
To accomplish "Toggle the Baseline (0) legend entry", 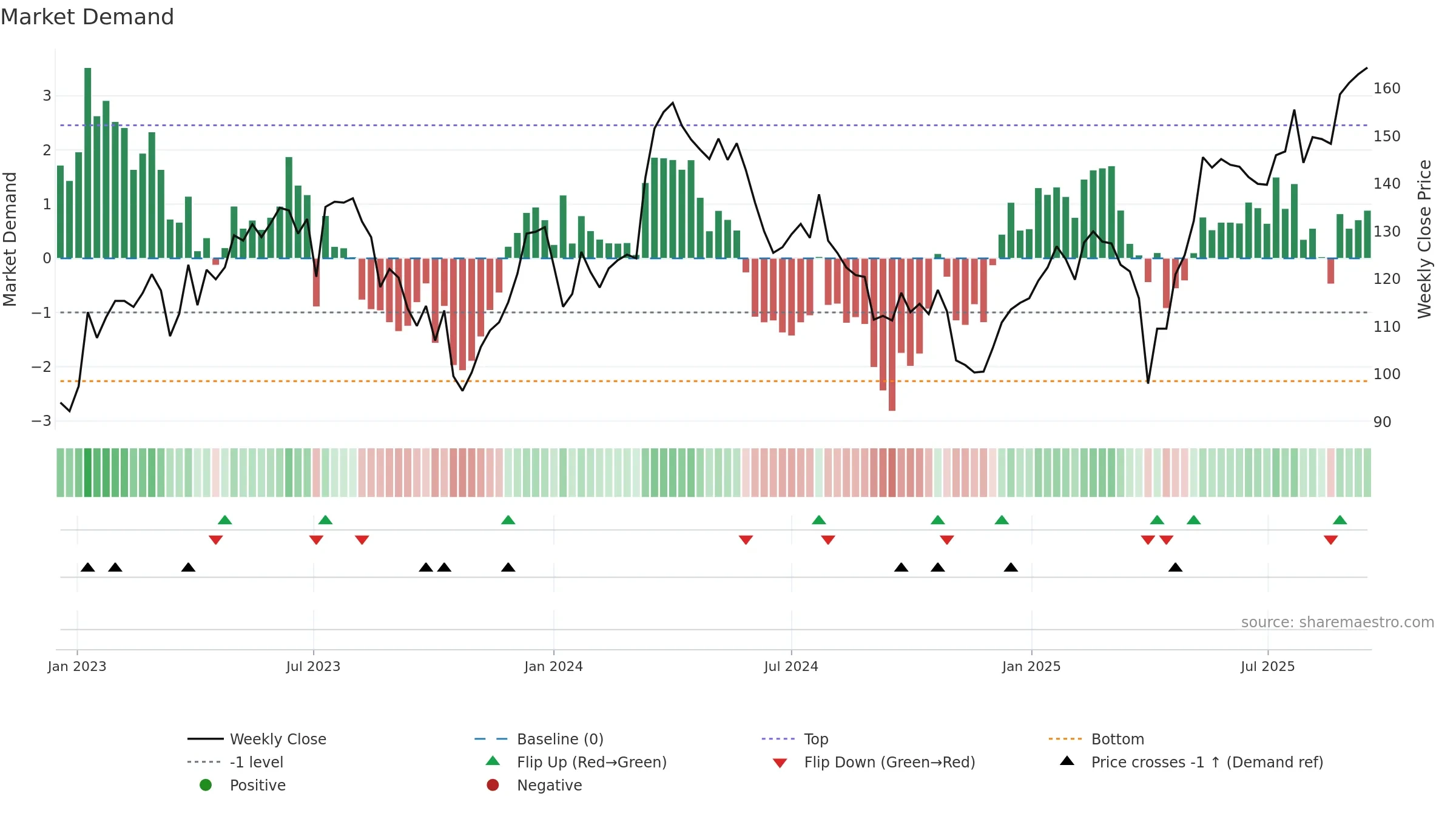I will pyautogui.click(x=539, y=739).
